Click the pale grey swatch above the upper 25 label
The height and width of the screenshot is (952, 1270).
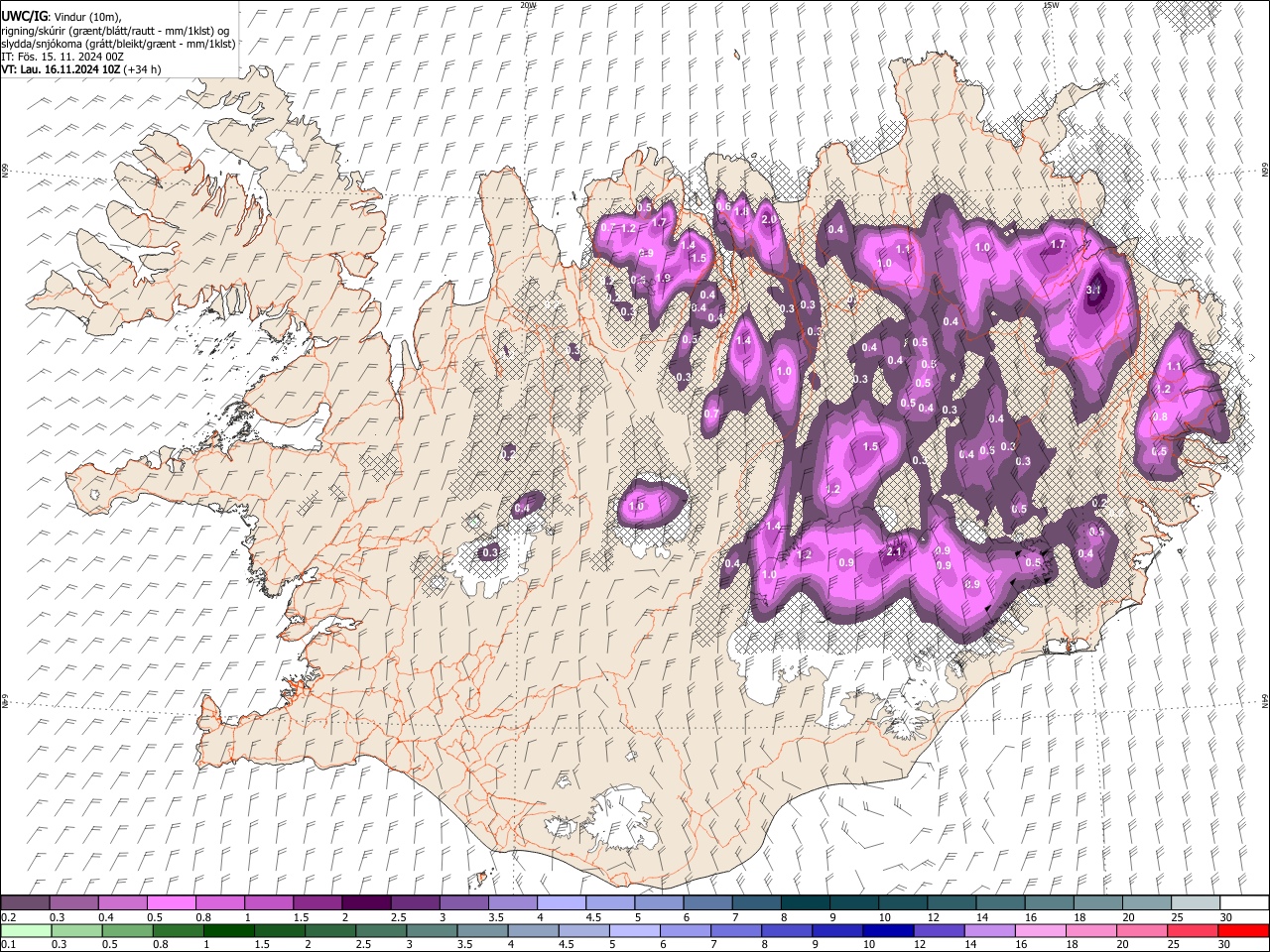(x=1196, y=902)
